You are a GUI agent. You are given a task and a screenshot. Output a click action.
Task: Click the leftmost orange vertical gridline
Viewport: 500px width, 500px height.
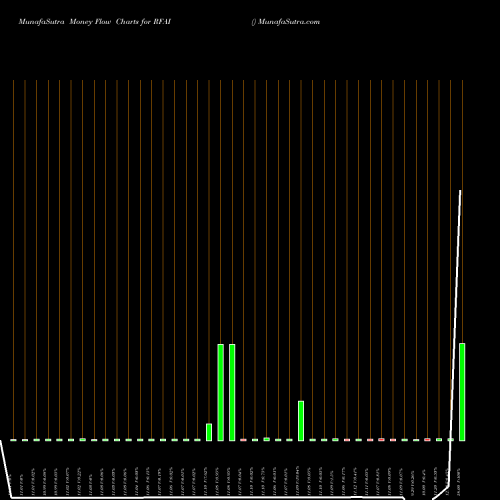(13, 259)
